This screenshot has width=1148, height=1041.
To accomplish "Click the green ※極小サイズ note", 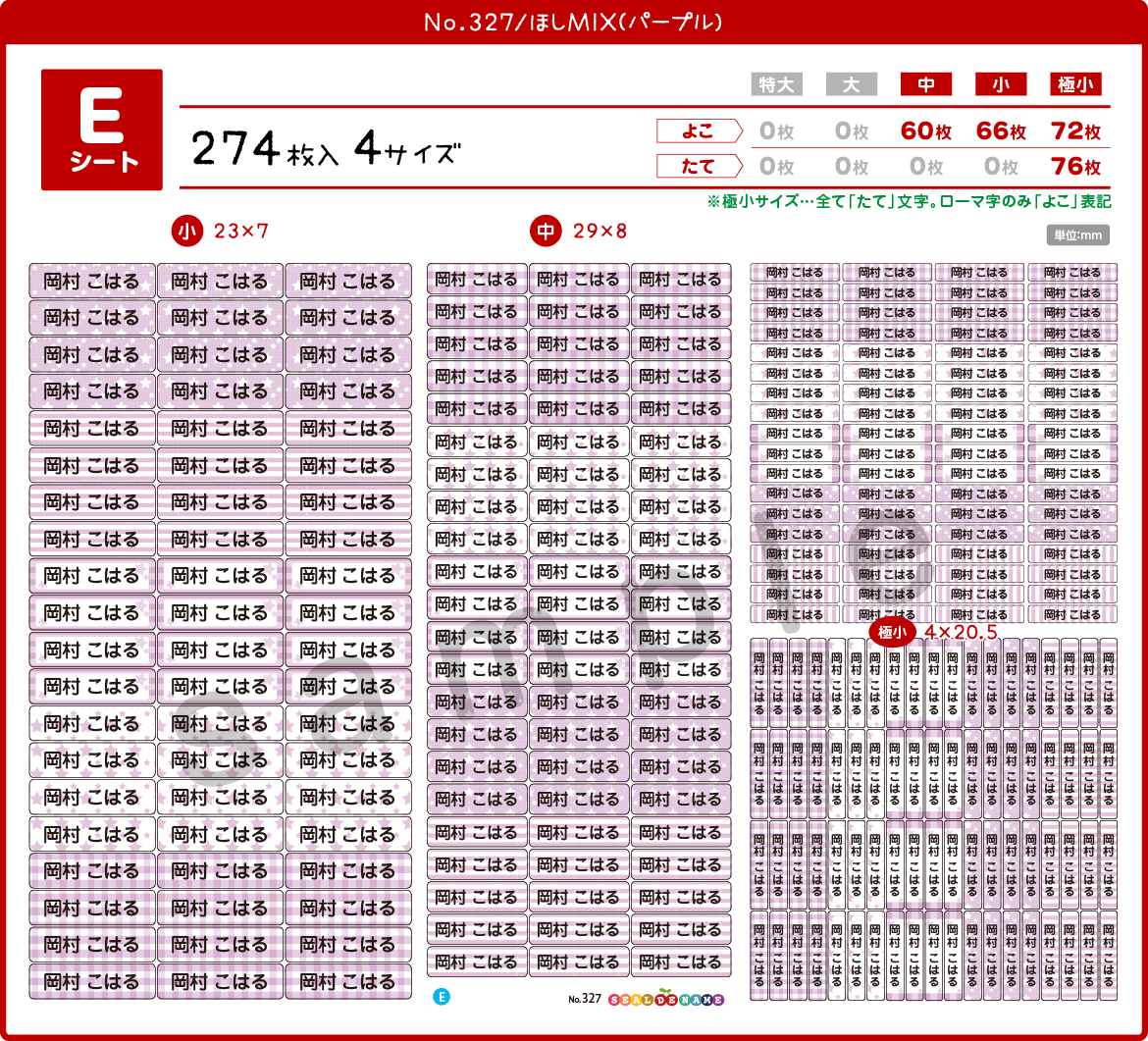I will click(909, 201).
